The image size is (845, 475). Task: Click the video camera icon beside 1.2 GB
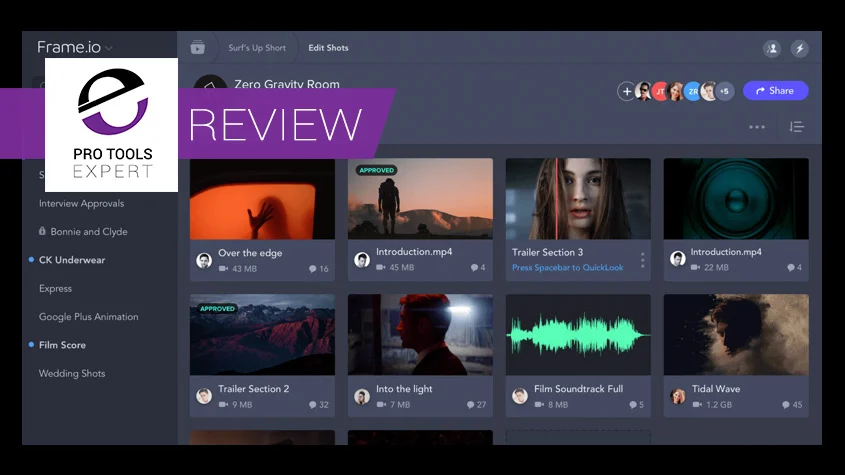697,404
